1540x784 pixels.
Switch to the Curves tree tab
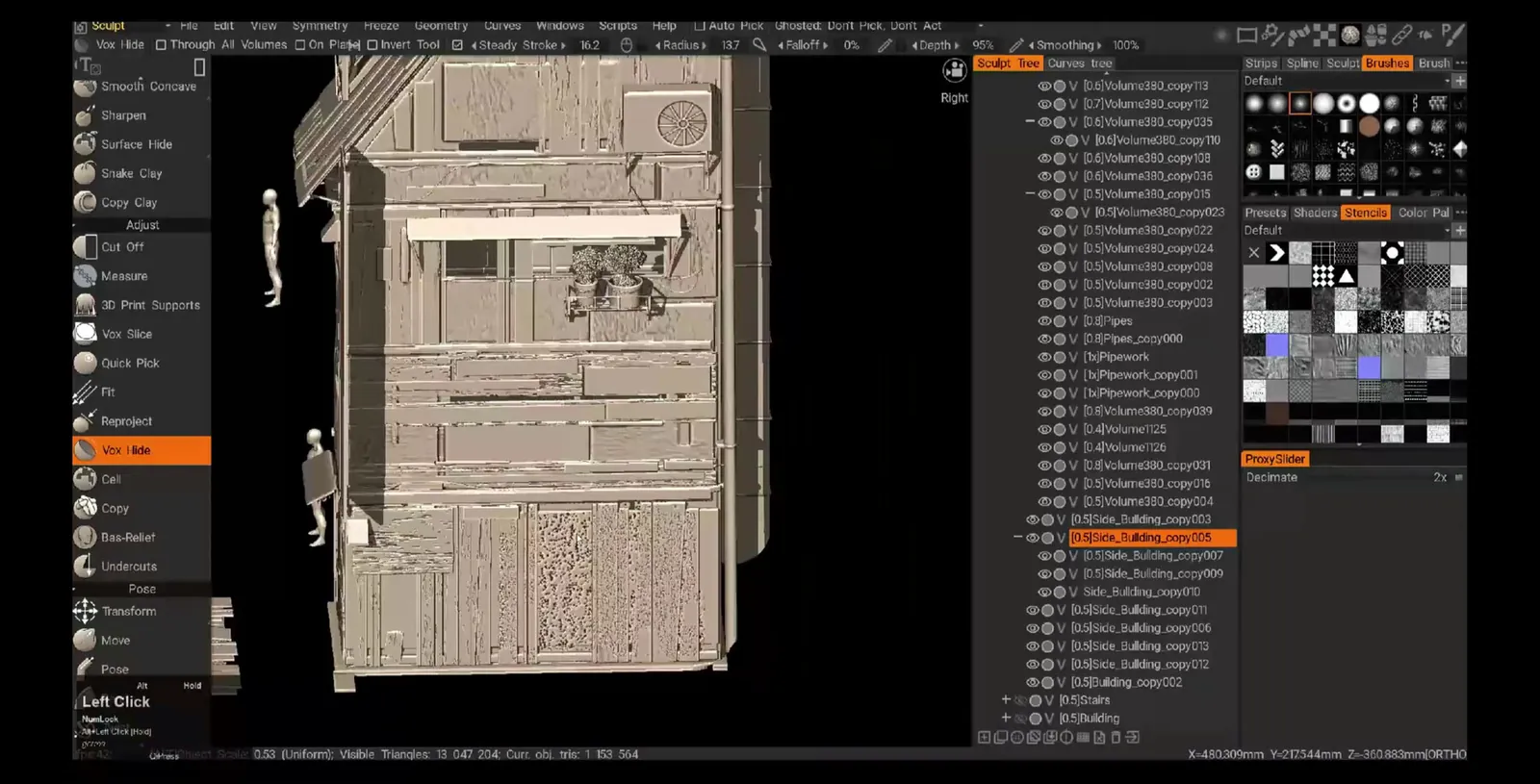pos(1079,63)
